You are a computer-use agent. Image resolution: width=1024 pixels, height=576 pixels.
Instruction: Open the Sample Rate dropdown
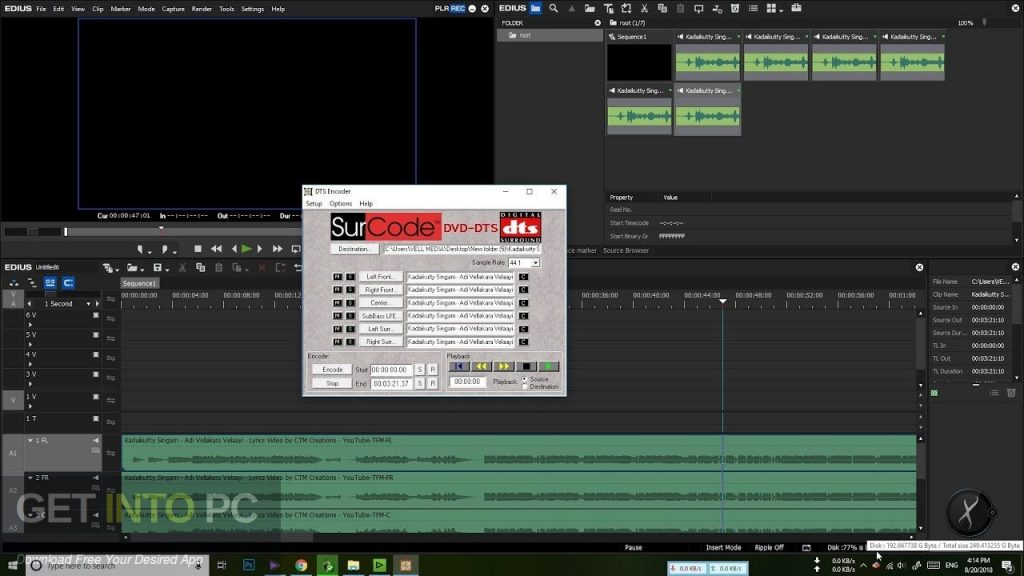(535, 263)
